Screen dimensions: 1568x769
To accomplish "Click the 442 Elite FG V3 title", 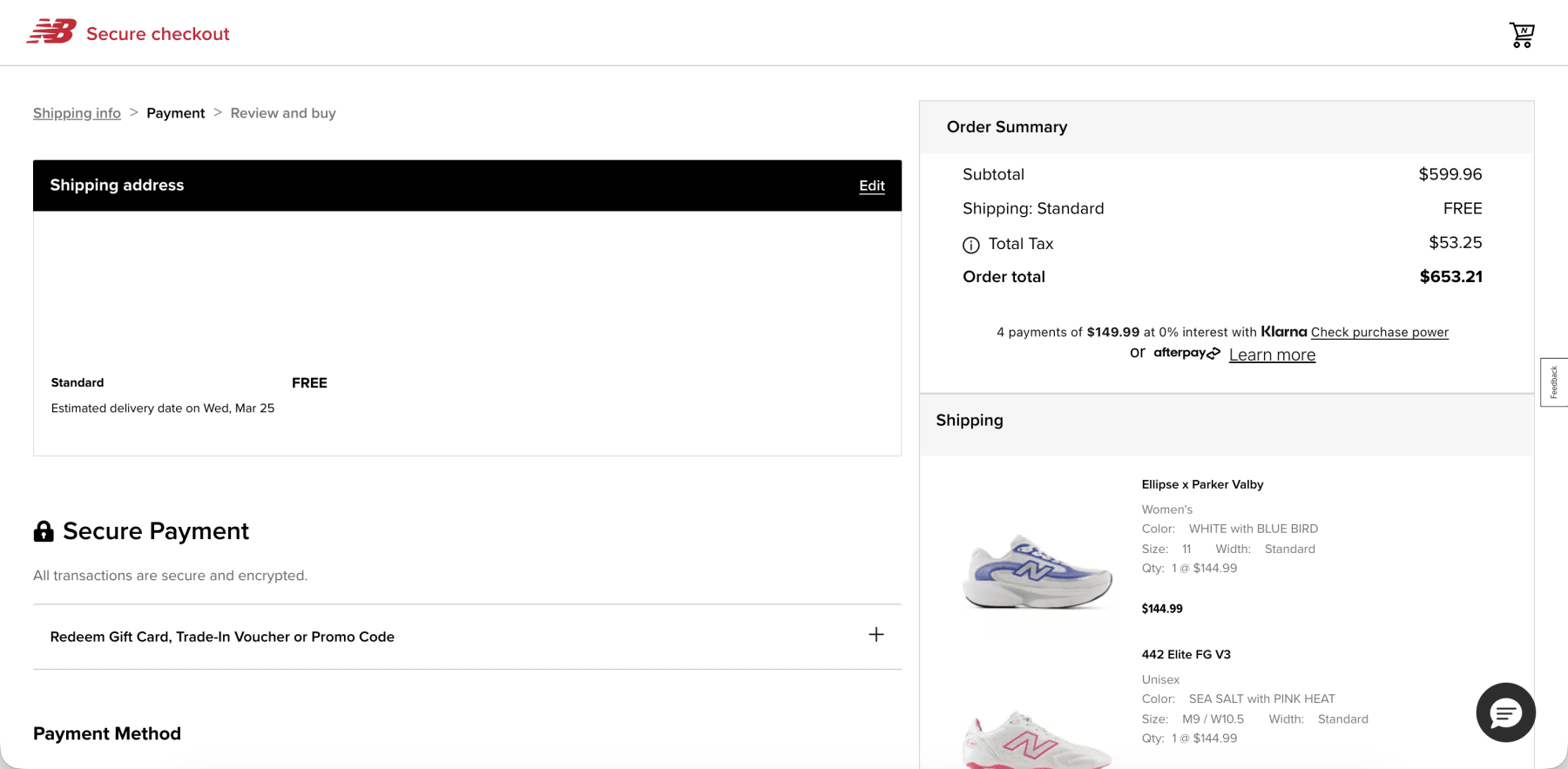I will tap(1186, 654).
